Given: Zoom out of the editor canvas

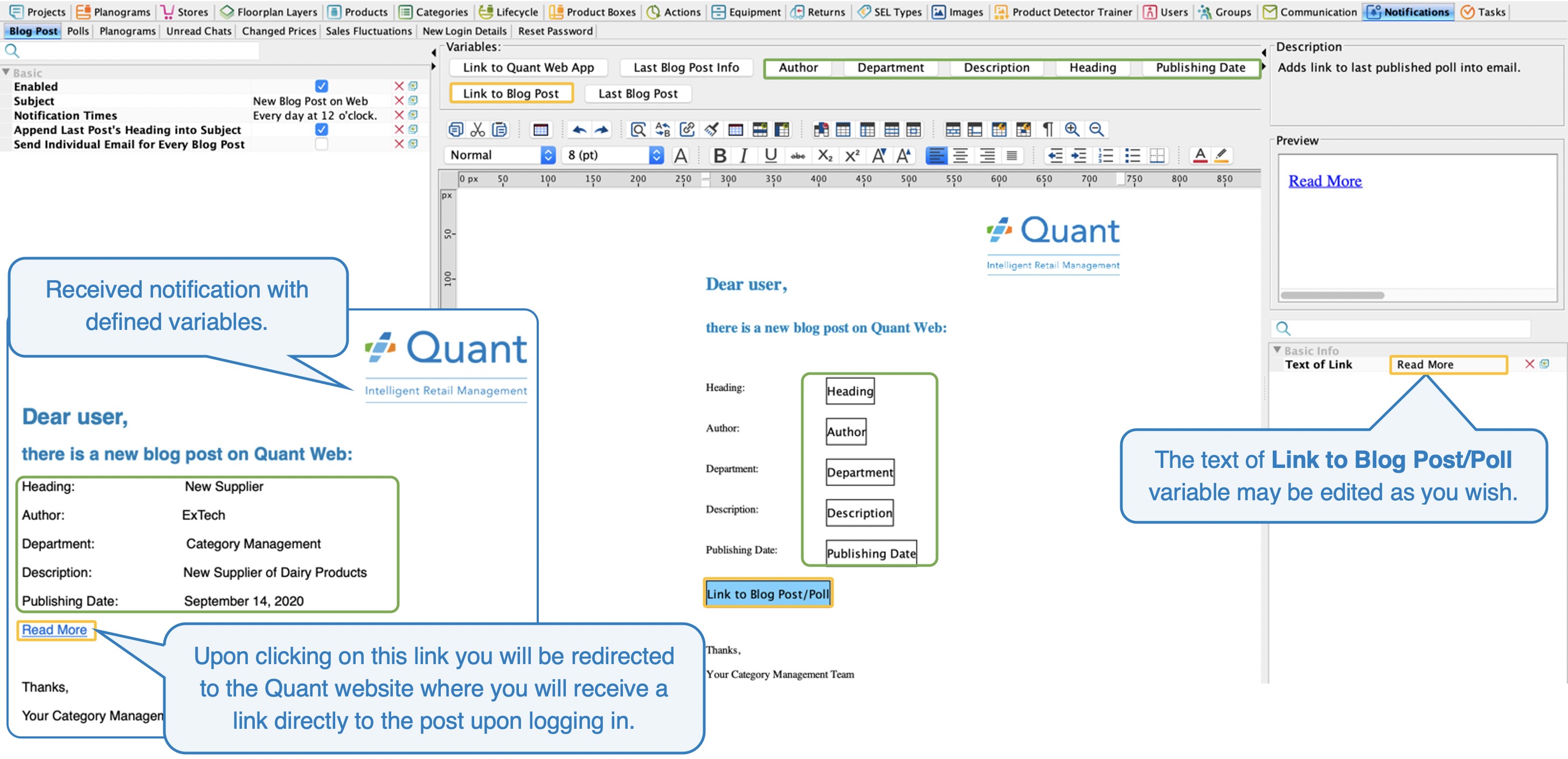Looking at the screenshot, I should pyautogui.click(x=1097, y=129).
